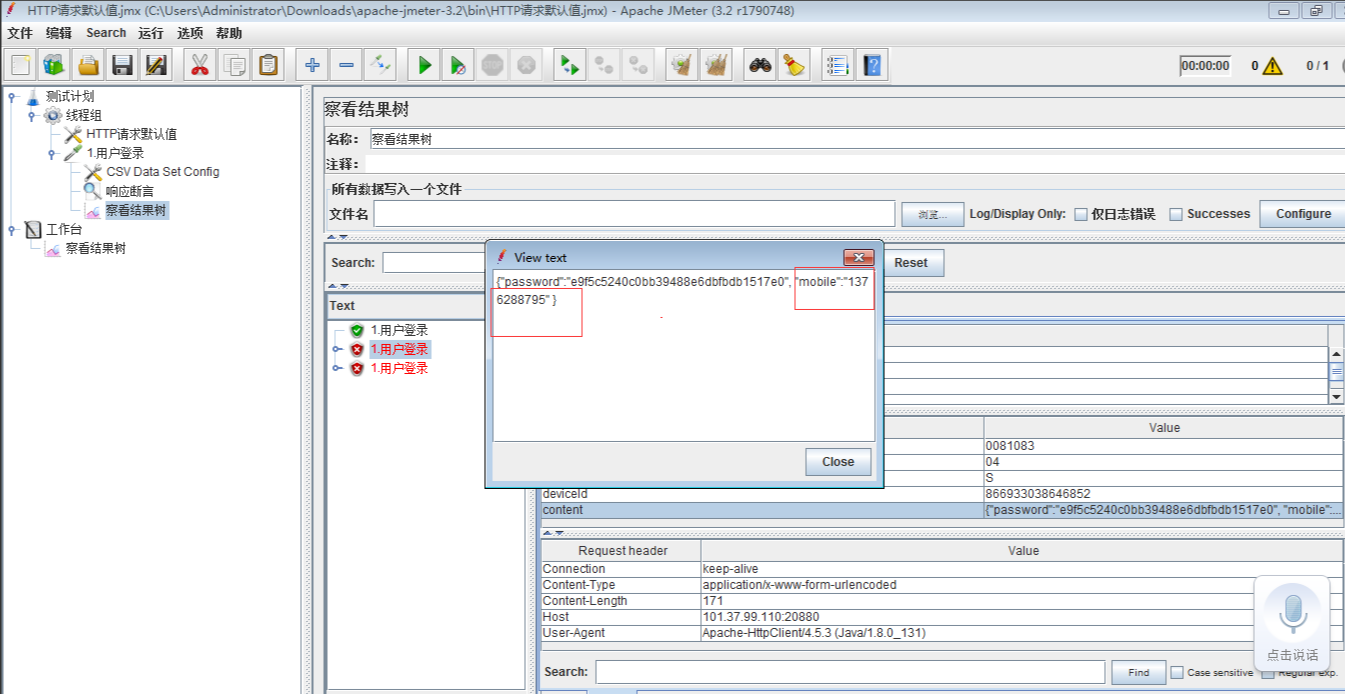
Task: Click the Stop test icon
Action: coord(490,64)
